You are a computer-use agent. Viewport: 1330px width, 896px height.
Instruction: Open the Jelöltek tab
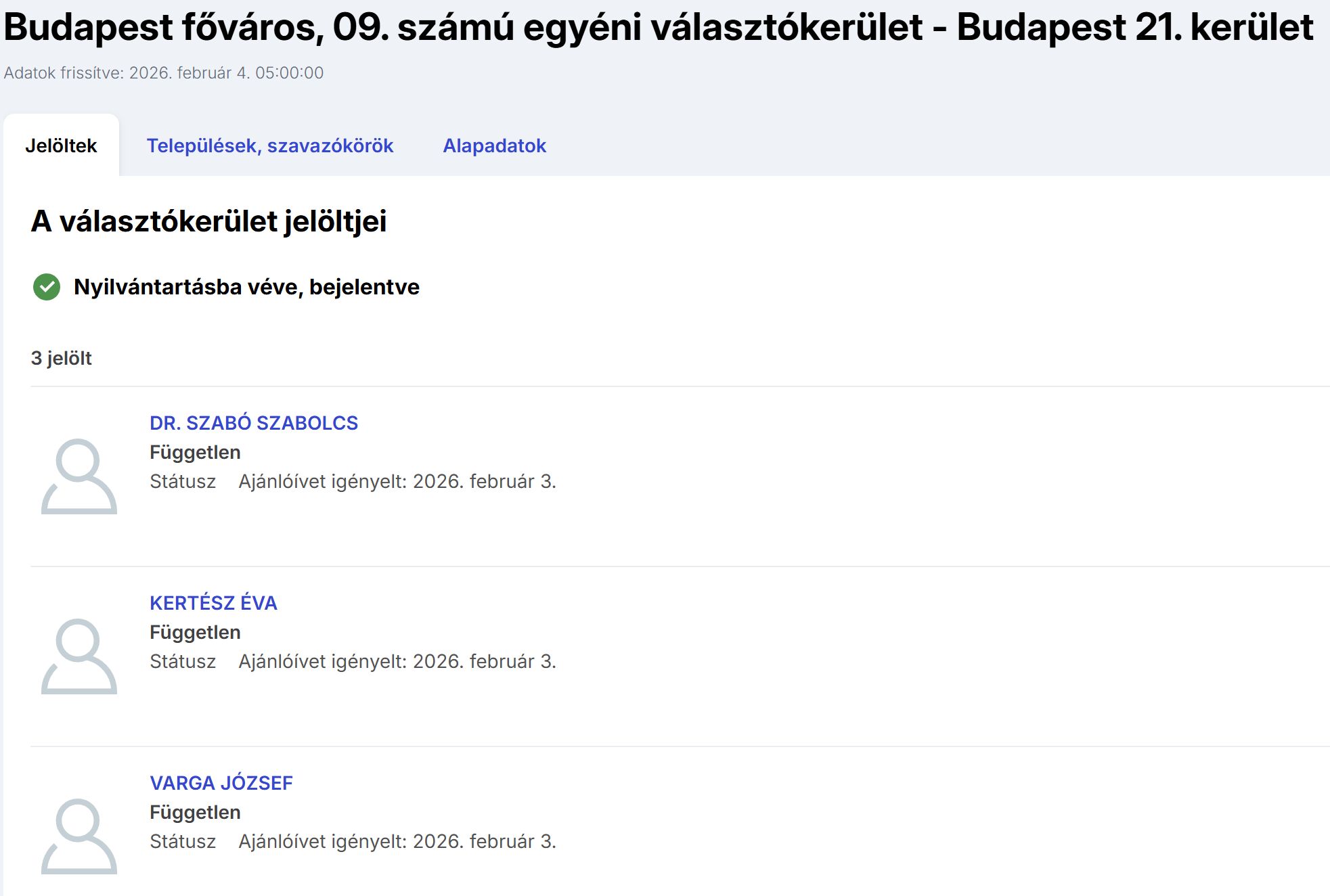pyautogui.click(x=61, y=145)
